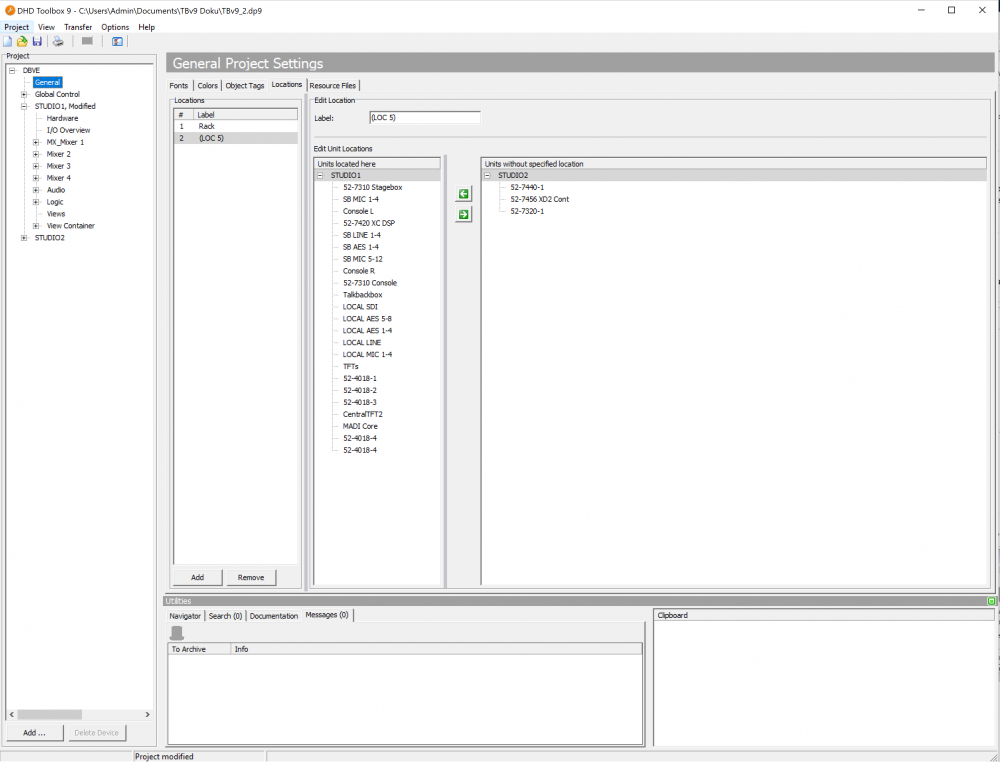Open the Transfer menu
The image size is (1000, 762).
77,27
